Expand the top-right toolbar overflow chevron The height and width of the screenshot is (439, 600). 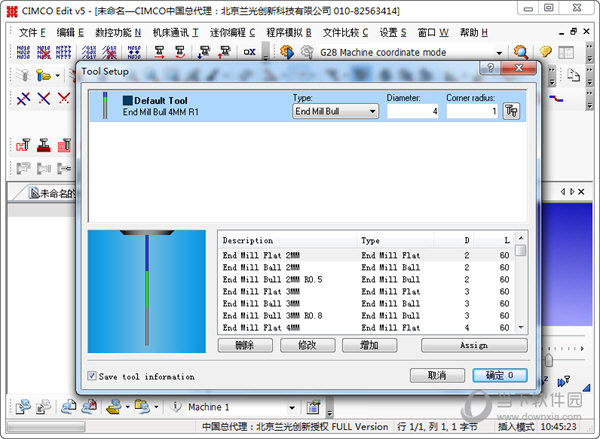[589, 52]
